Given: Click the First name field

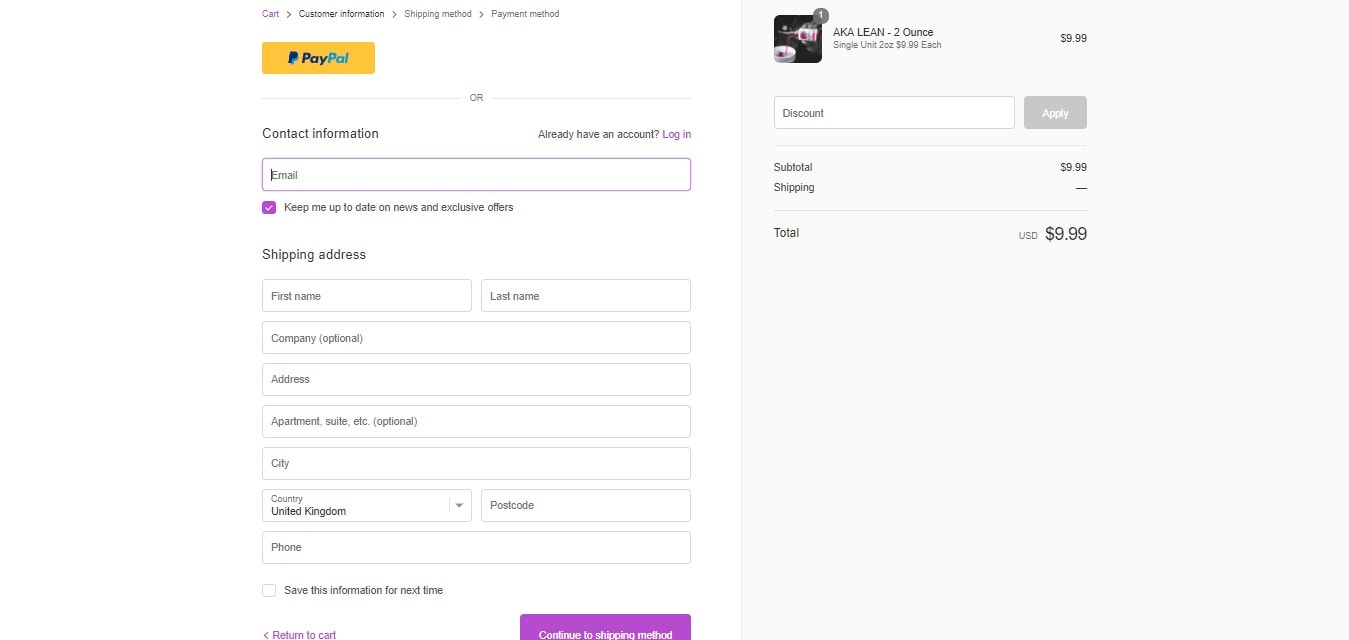Looking at the screenshot, I should coord(366,296).
